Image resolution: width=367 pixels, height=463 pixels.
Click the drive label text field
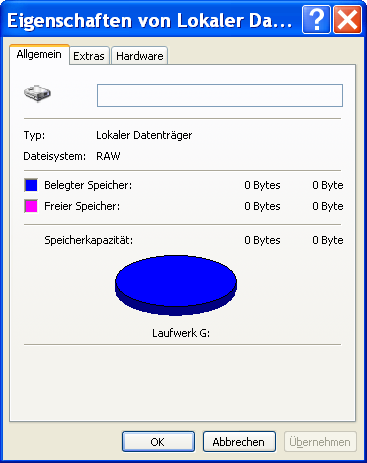pyautogui.click(x=220, y=96)
